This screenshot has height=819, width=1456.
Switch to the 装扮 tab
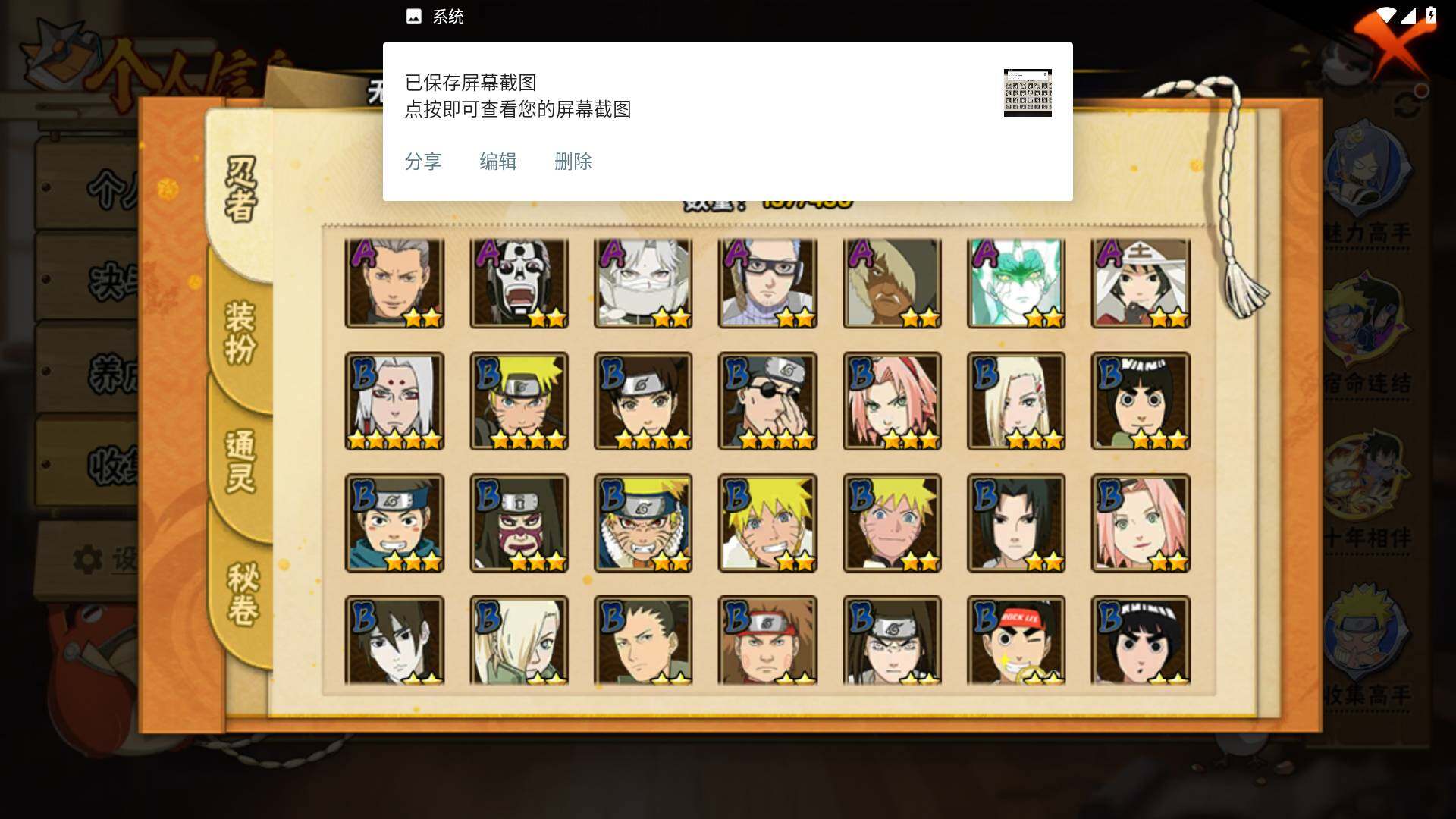pyautogui.click(x=241, y=332)
